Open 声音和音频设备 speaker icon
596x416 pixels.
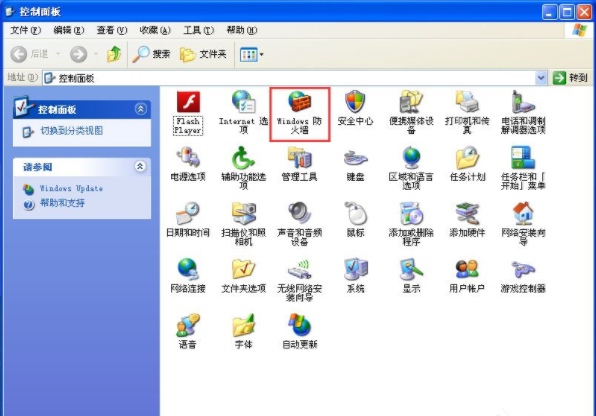[x=300, y=213]
